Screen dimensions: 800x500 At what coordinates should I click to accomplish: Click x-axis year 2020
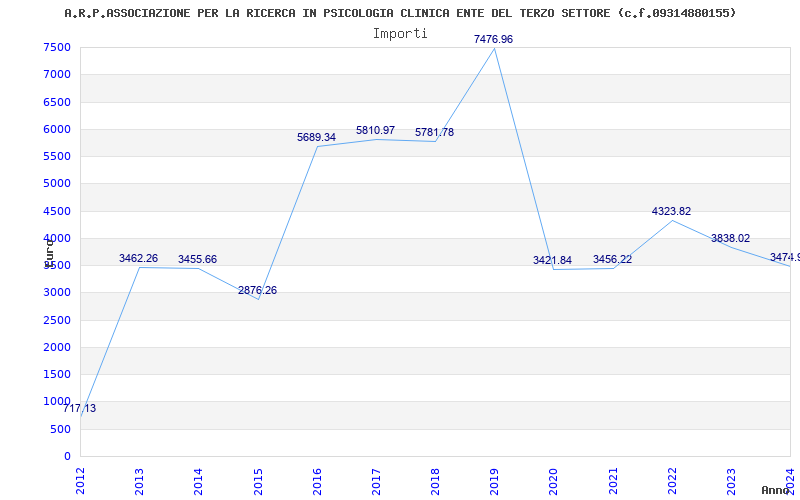click(x=554, y=481)
